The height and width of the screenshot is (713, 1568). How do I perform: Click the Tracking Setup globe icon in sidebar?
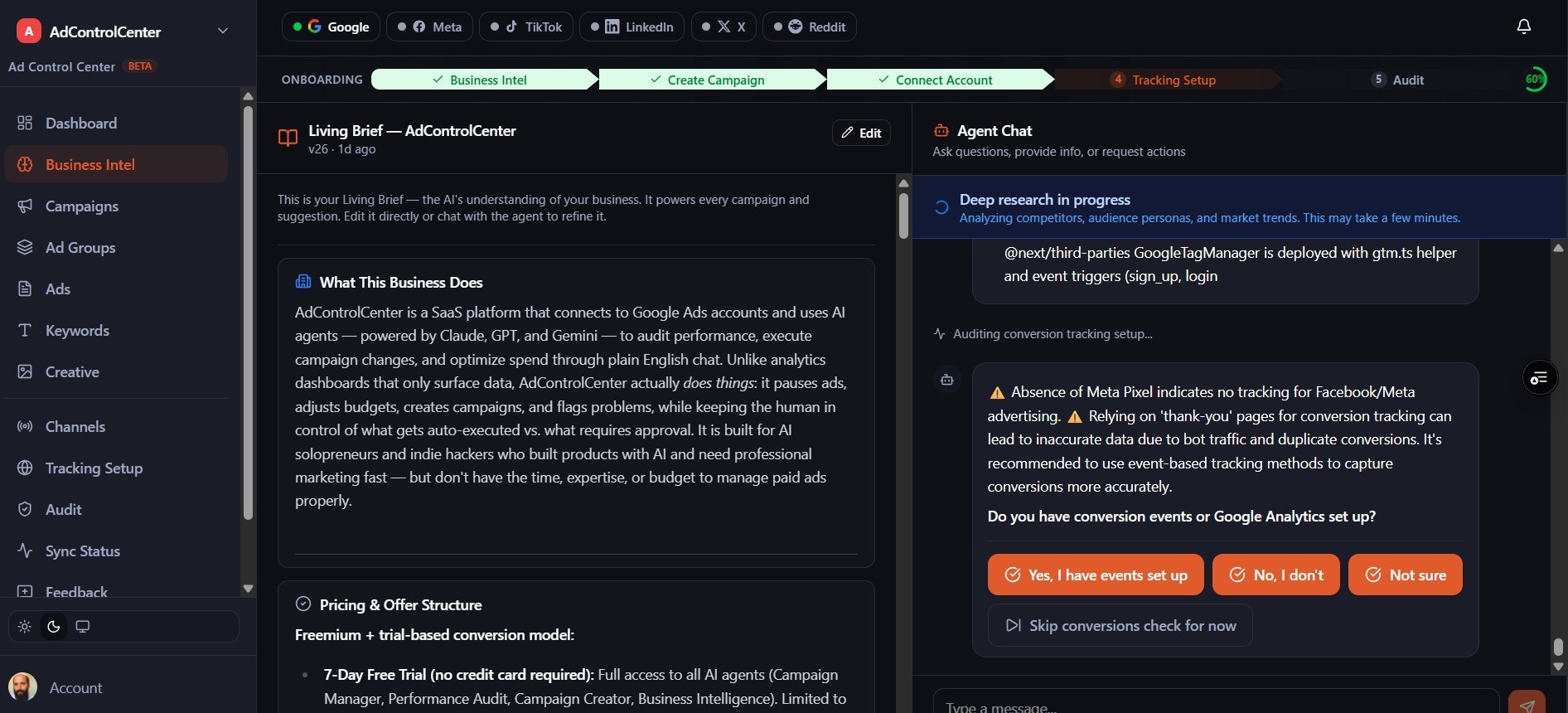25,468
